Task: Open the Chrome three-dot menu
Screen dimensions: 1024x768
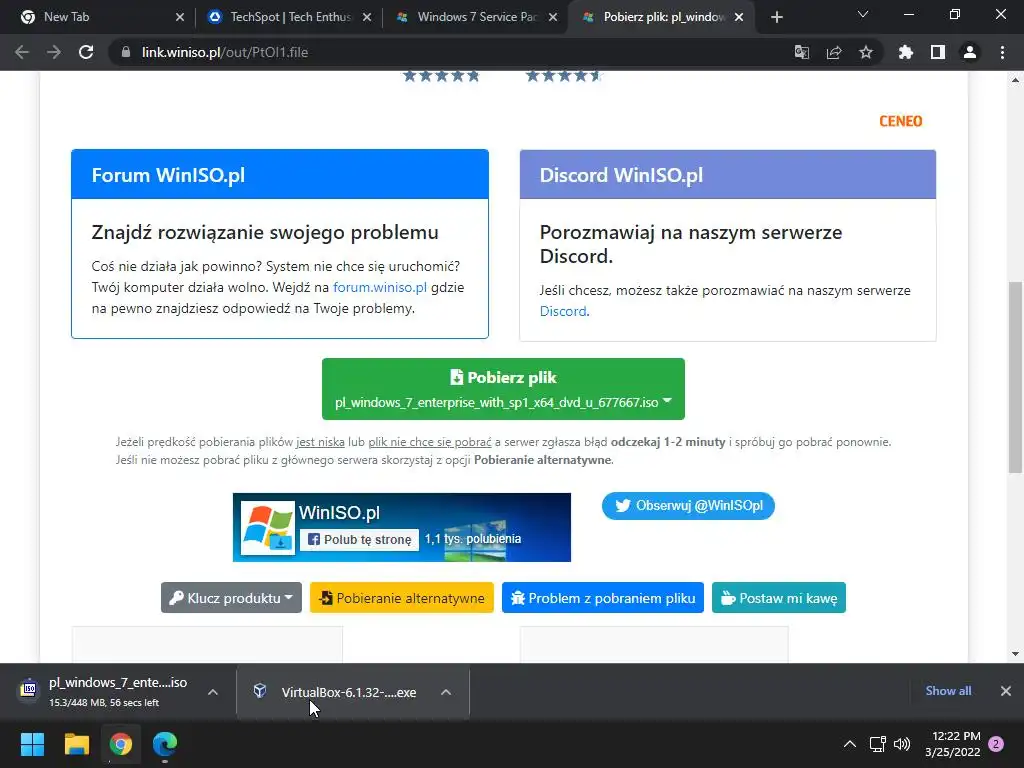Action: coord(1002,52)
